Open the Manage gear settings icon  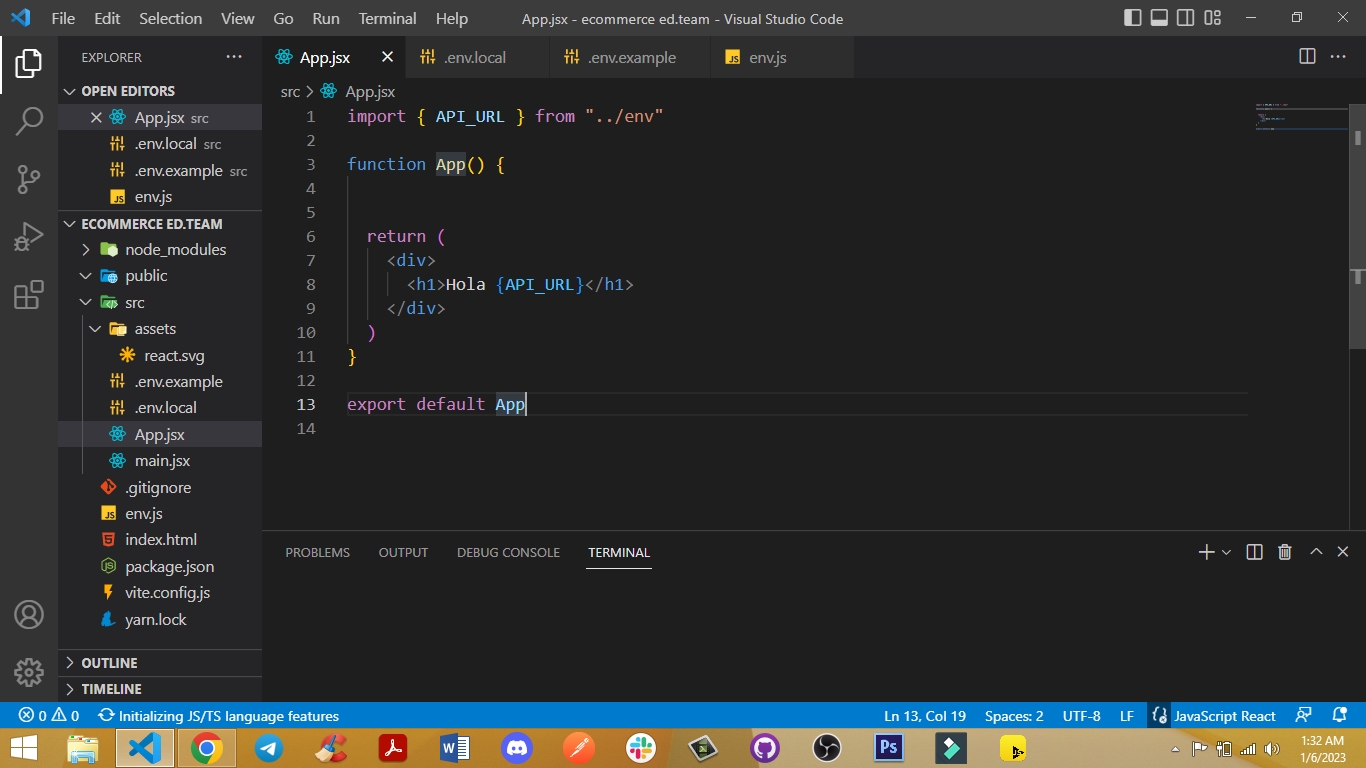coord(29,672)
